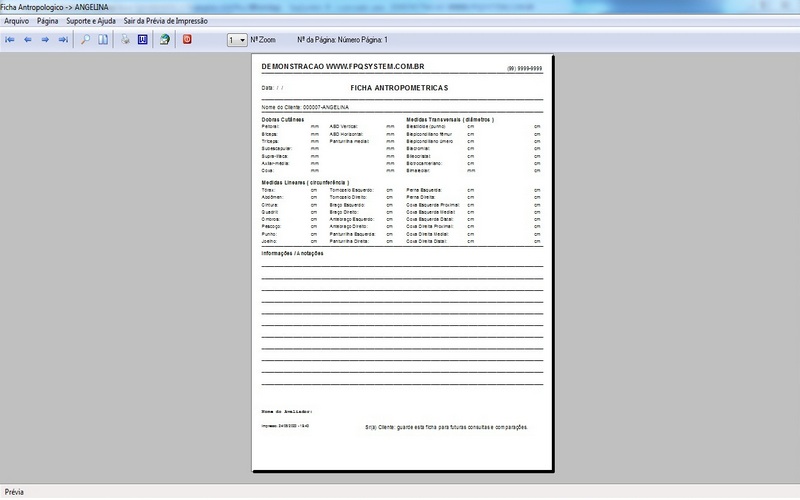Click the Número Página: 1 label
The width and height of the screenshot is (800, 500).
(x=362, y=40)
